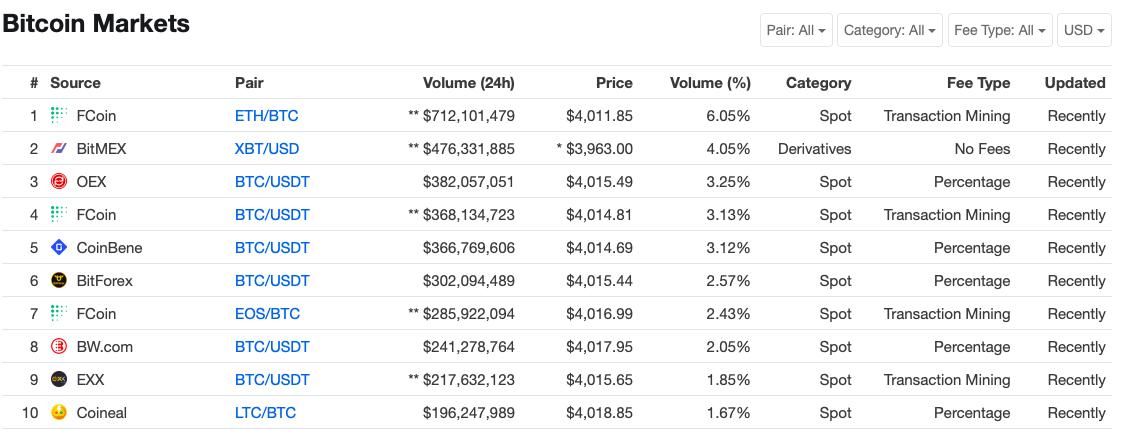The image size is (1127, 435).
Task: Expand the Category: All filter
Action: tap(889, 30)
